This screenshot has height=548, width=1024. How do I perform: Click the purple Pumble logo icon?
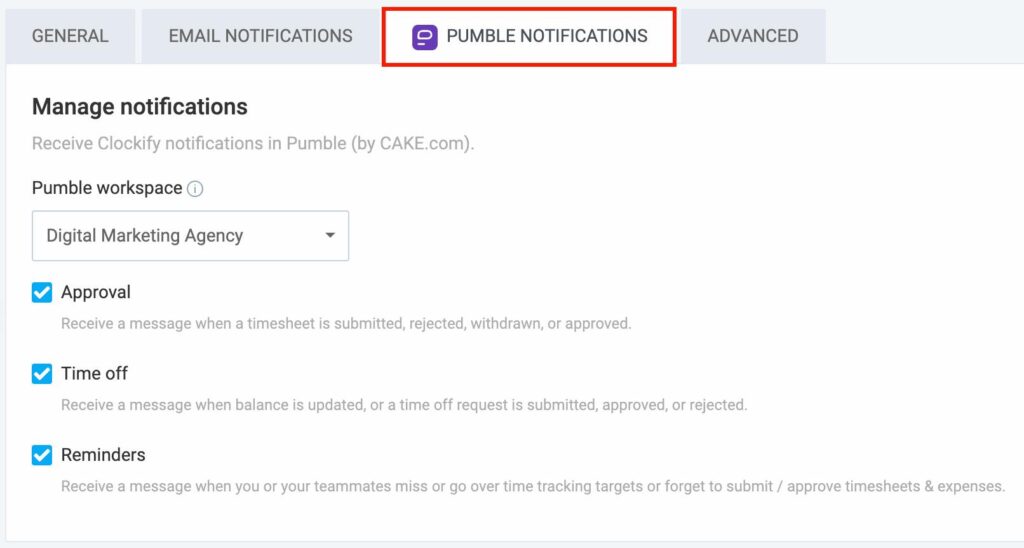[x=424, y=37]
